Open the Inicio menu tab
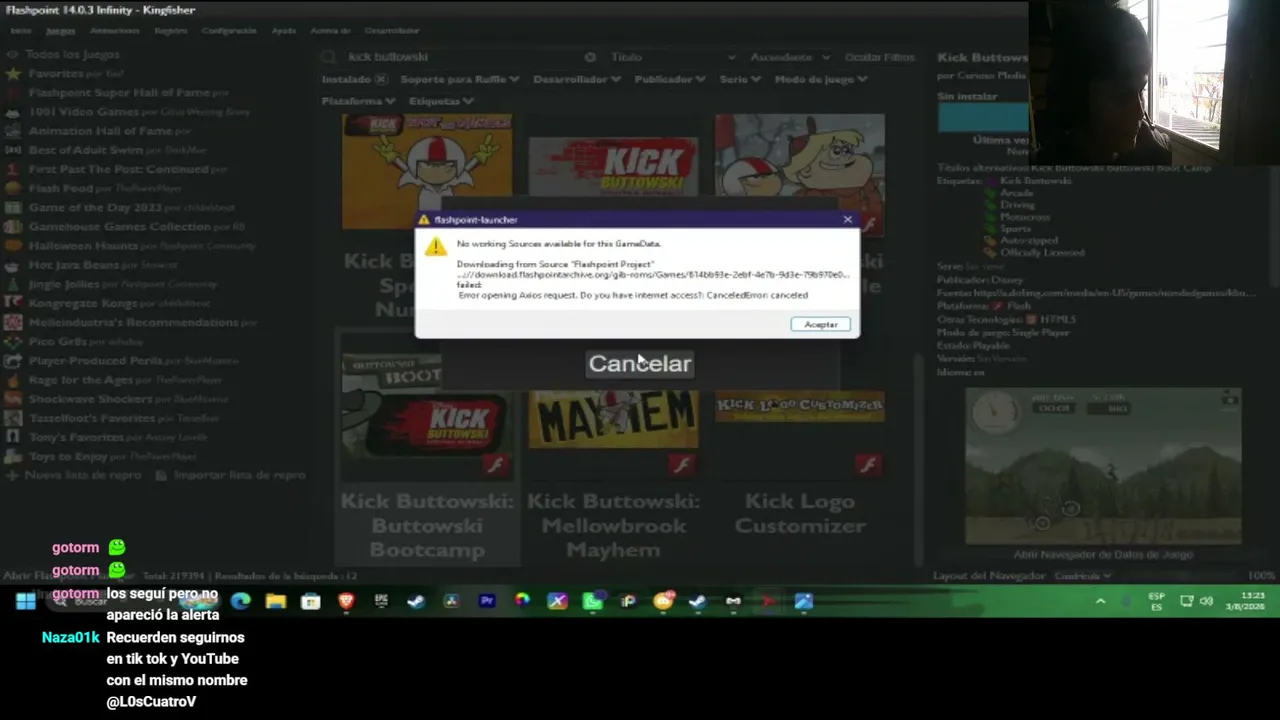Screen dimensions: 1280x720 point(21,31)
